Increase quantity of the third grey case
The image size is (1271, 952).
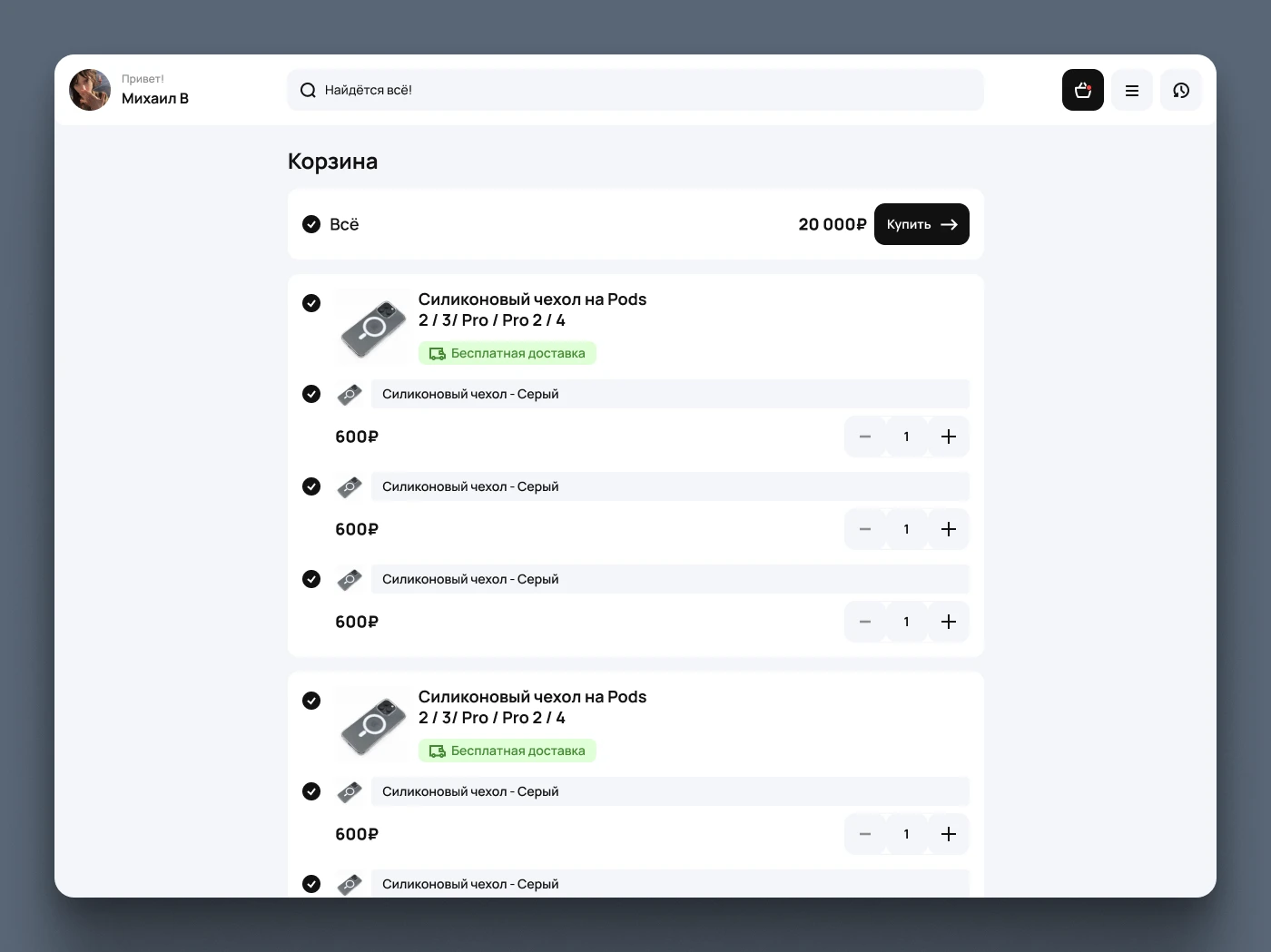[948, 622]
